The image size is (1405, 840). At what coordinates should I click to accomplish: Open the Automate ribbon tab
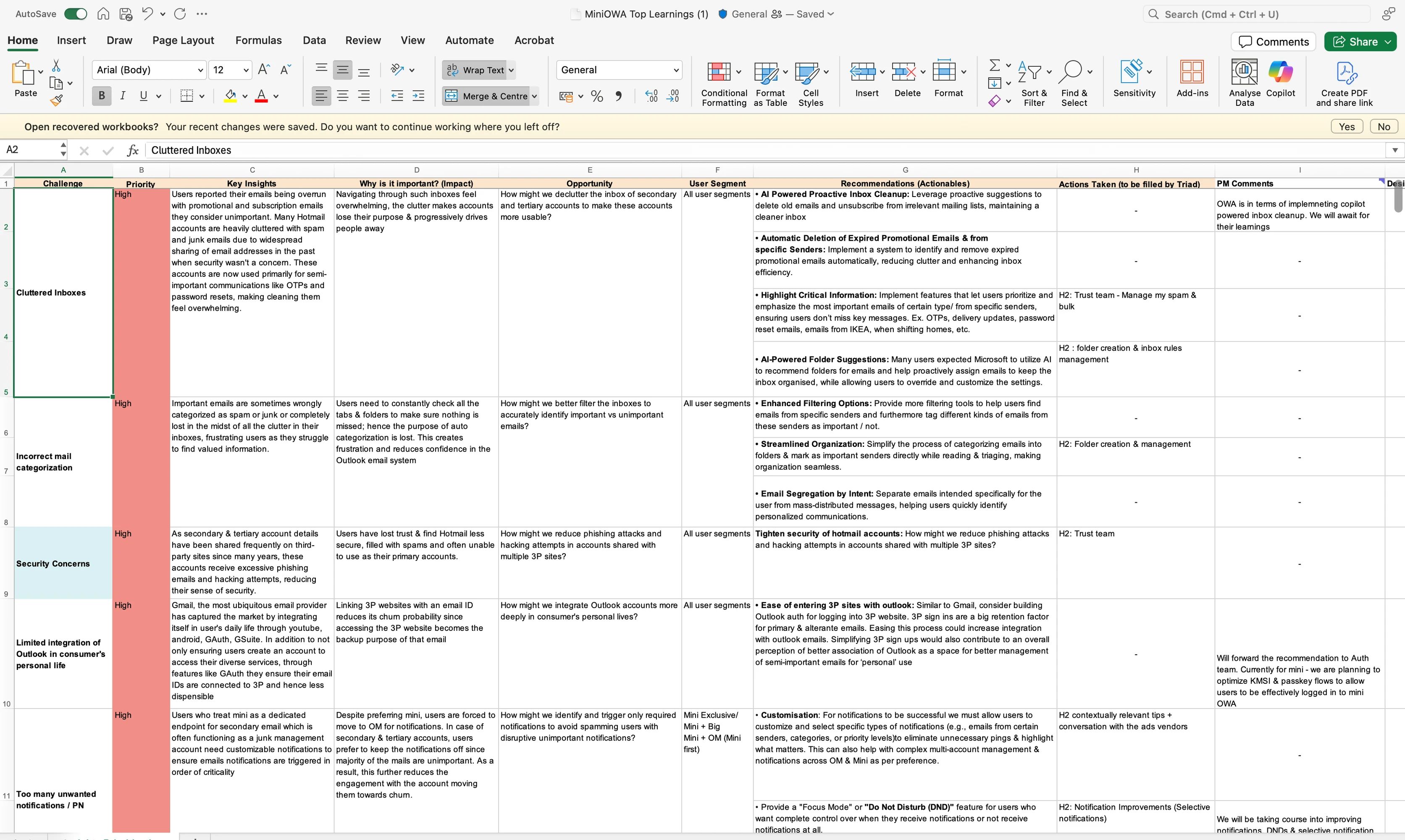point(469,40)
